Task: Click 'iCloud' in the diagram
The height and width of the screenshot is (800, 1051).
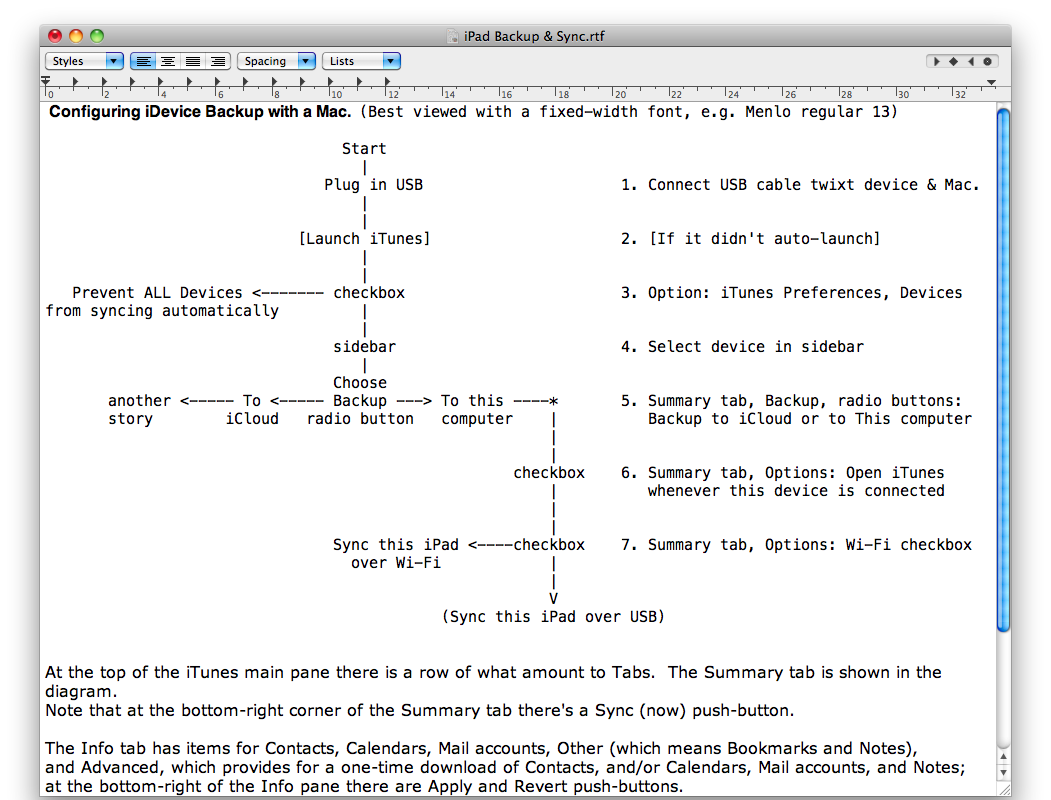Action: coord(252,419)
